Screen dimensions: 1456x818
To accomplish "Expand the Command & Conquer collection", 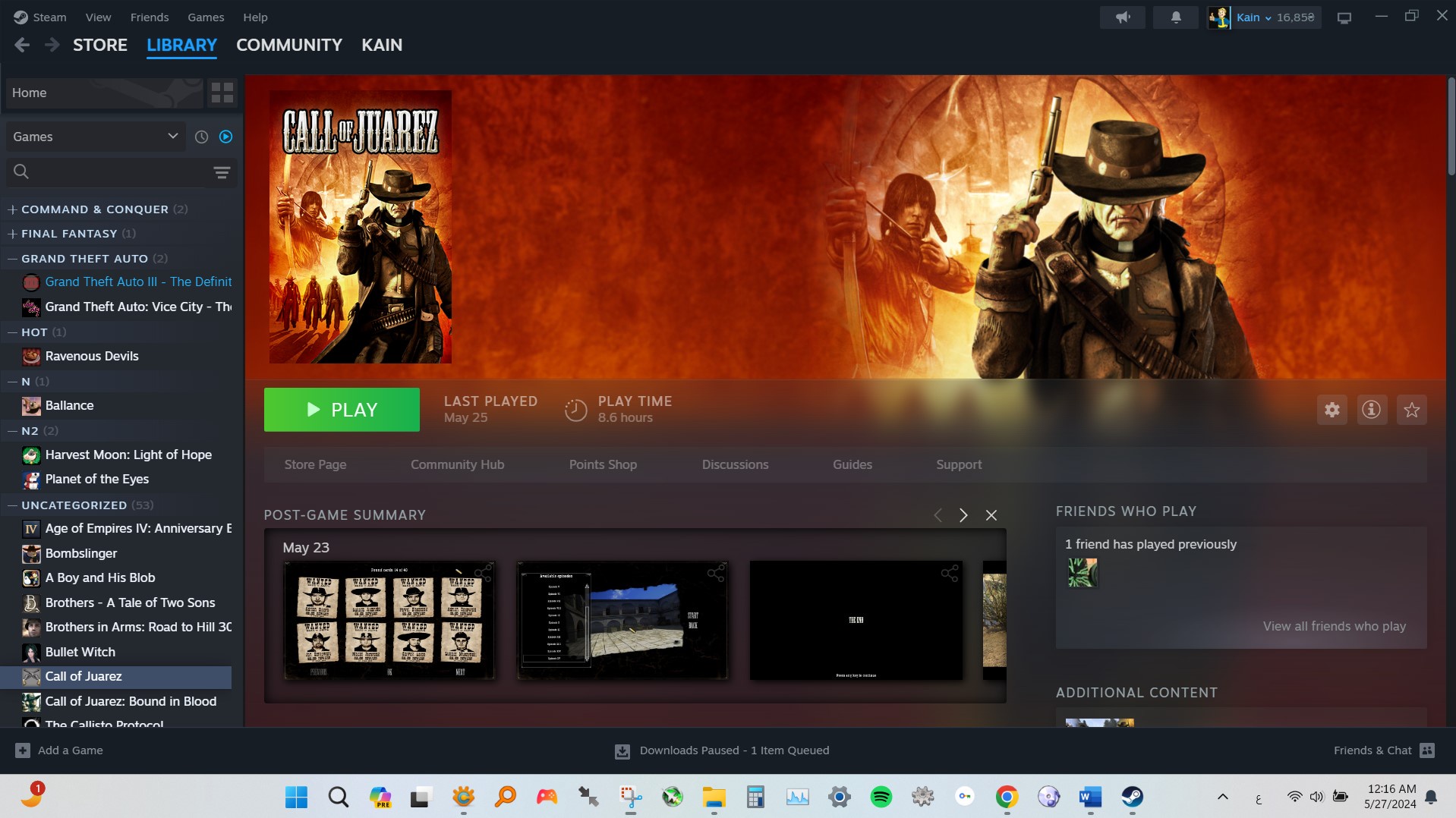I will (12, 209).
